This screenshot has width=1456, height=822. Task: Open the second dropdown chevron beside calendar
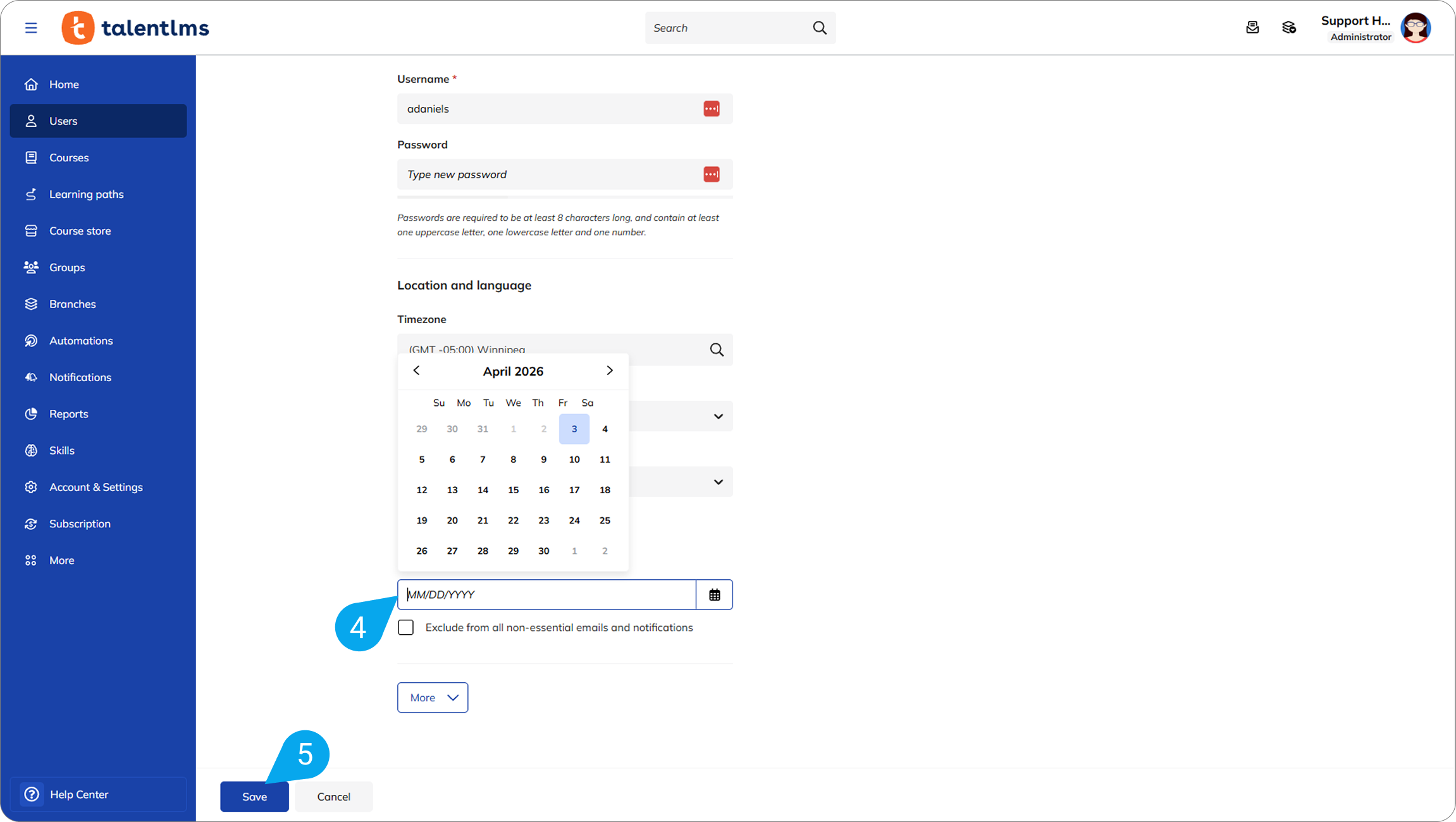[718, 482]
